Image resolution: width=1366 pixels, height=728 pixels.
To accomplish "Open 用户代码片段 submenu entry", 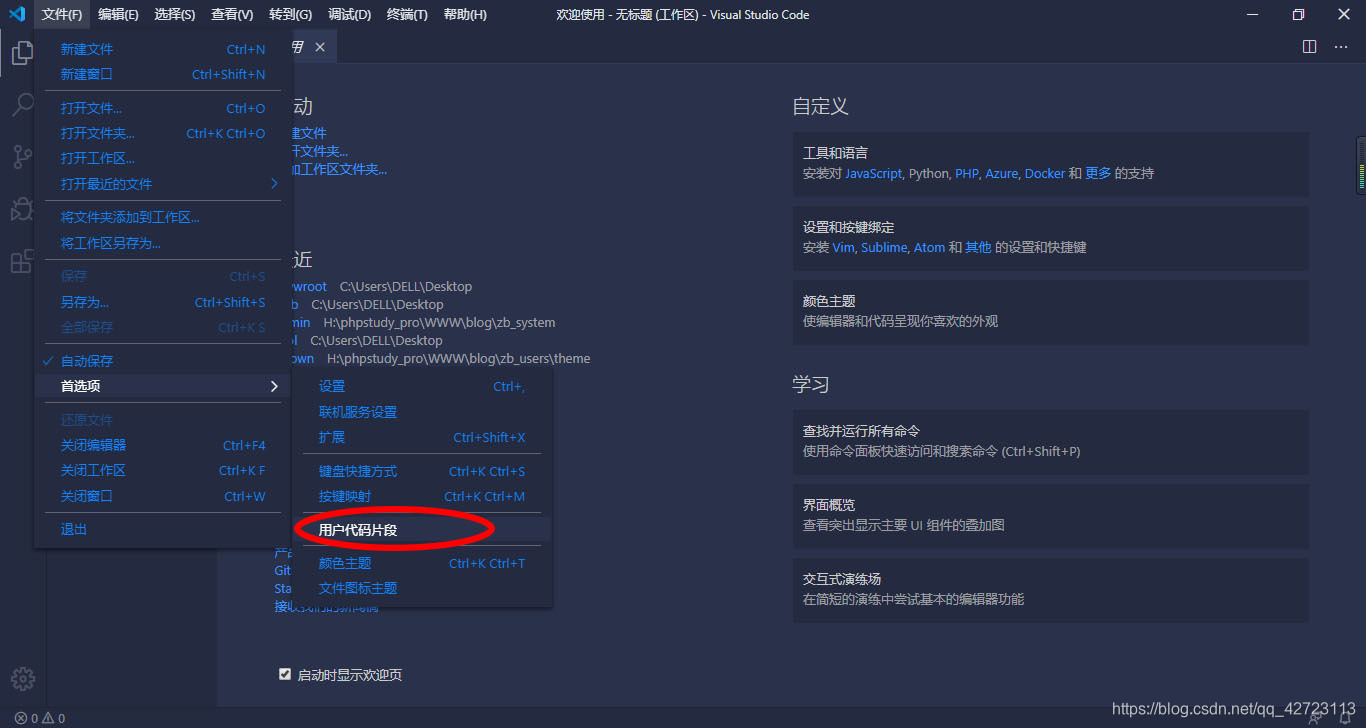I will click(422, 530).
